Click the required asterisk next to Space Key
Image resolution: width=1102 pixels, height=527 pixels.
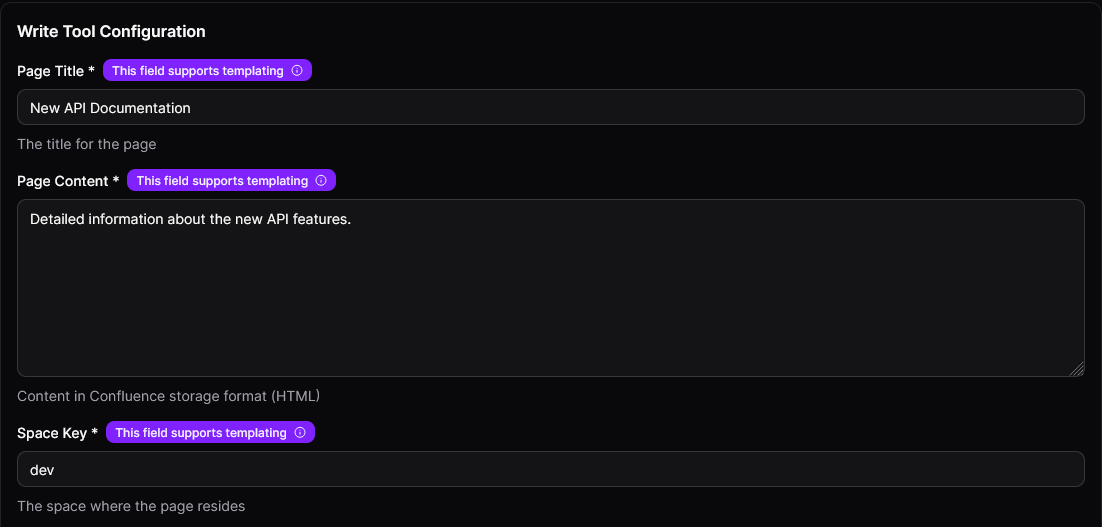click(95, 433)
